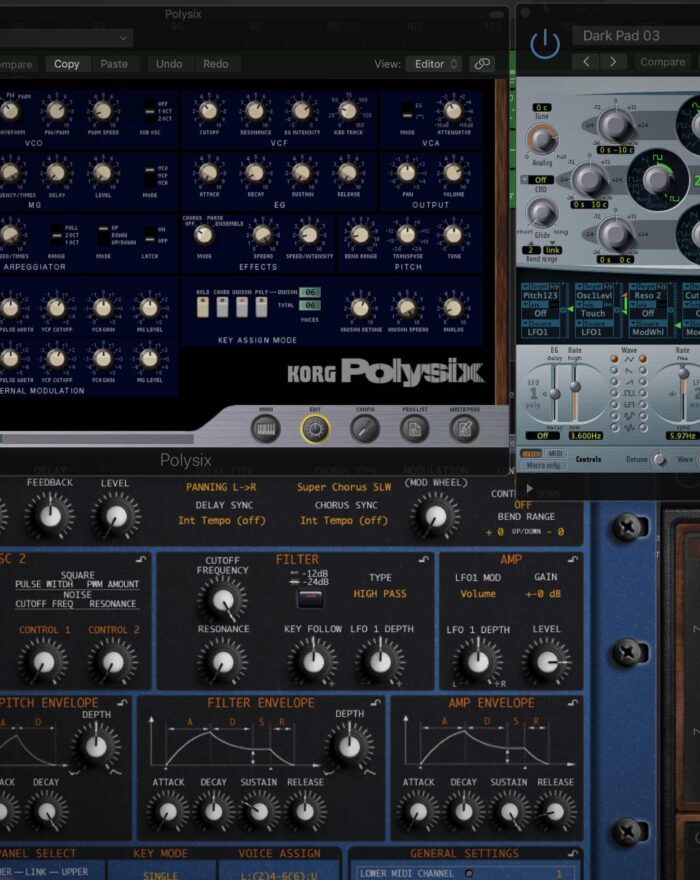Screen dimensions: 700x880
Task: Flip the SUB OSC switch in VCO section
Action: [x=149, y=112]
